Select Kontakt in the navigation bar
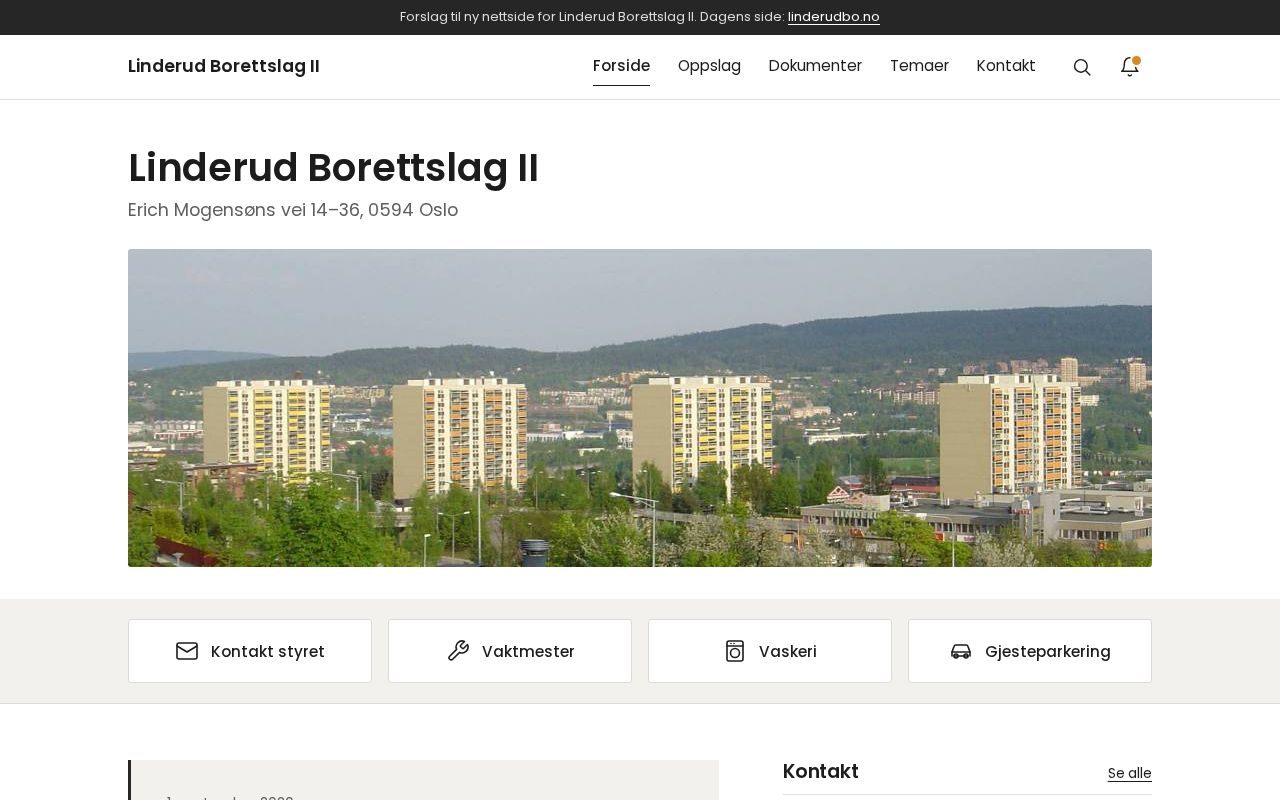The height and width of the screenshot is (800, 1280). [x=1006, y=66]
